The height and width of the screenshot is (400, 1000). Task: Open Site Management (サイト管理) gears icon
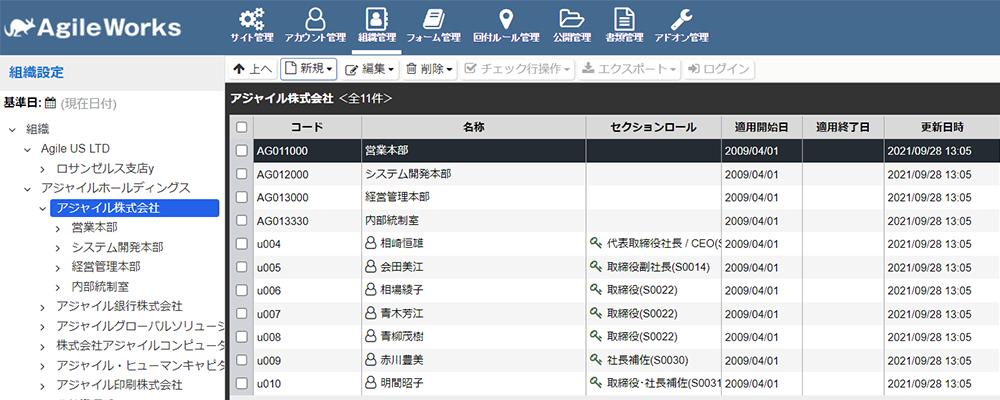click(x=252, y=19)
